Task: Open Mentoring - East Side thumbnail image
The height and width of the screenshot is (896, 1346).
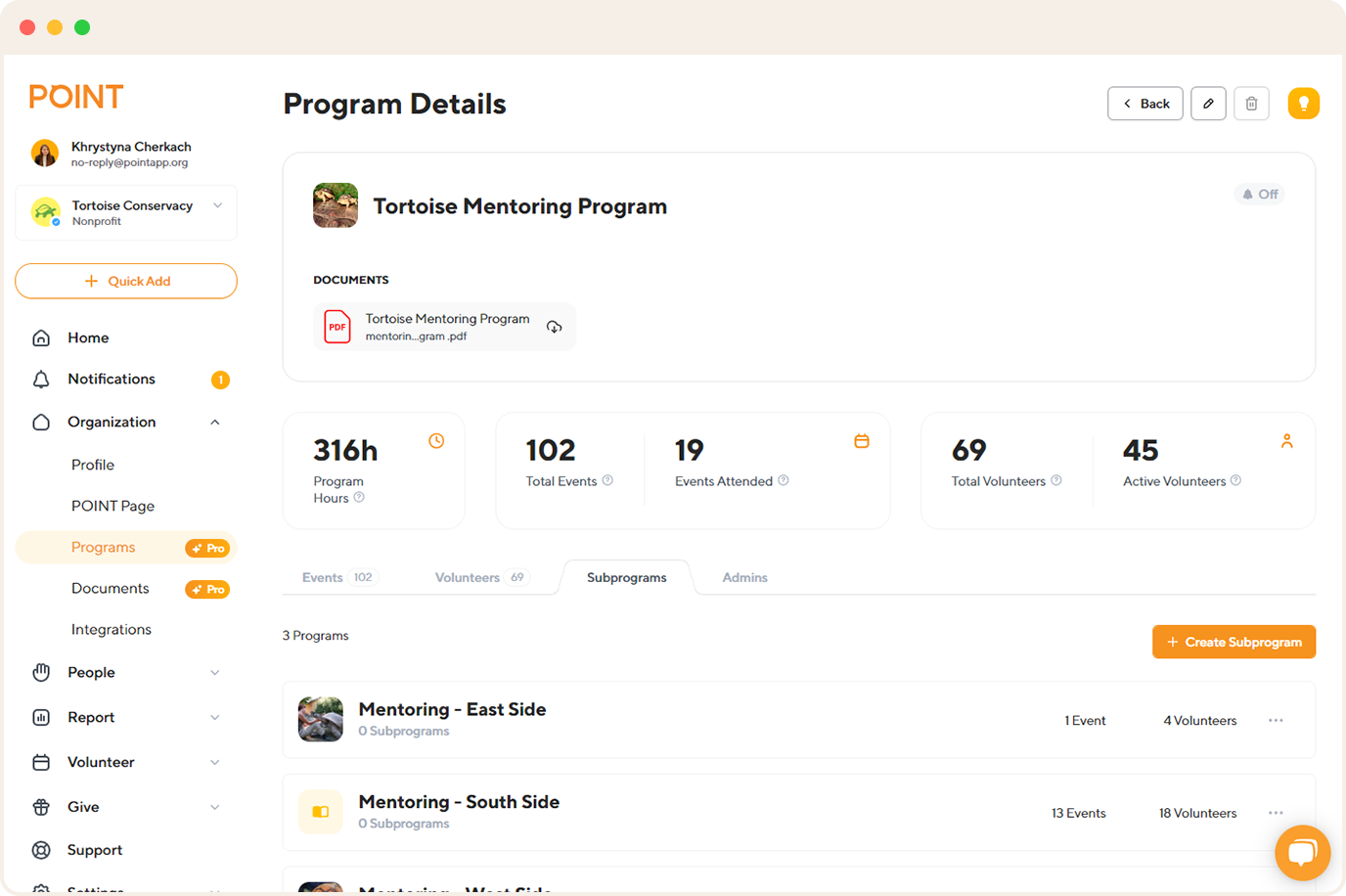Action: [321, 720]
